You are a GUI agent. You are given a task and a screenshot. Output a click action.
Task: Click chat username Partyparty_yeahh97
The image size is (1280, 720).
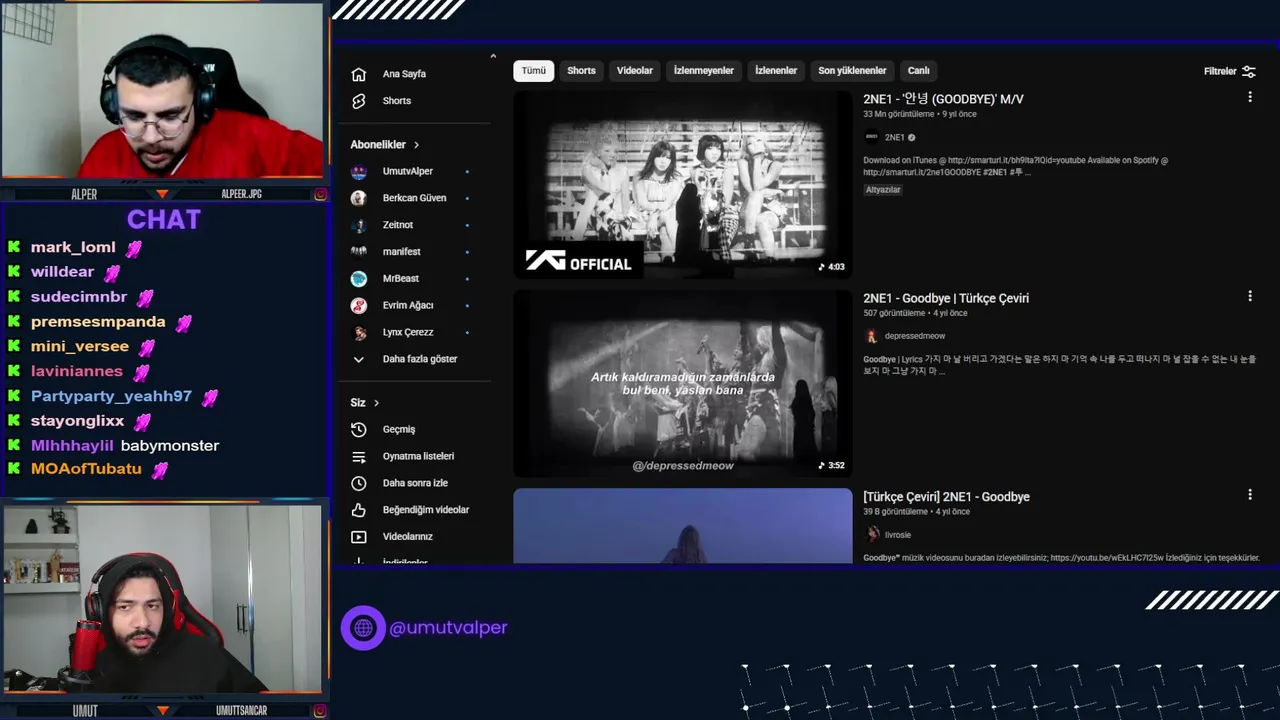pos(111,396)
